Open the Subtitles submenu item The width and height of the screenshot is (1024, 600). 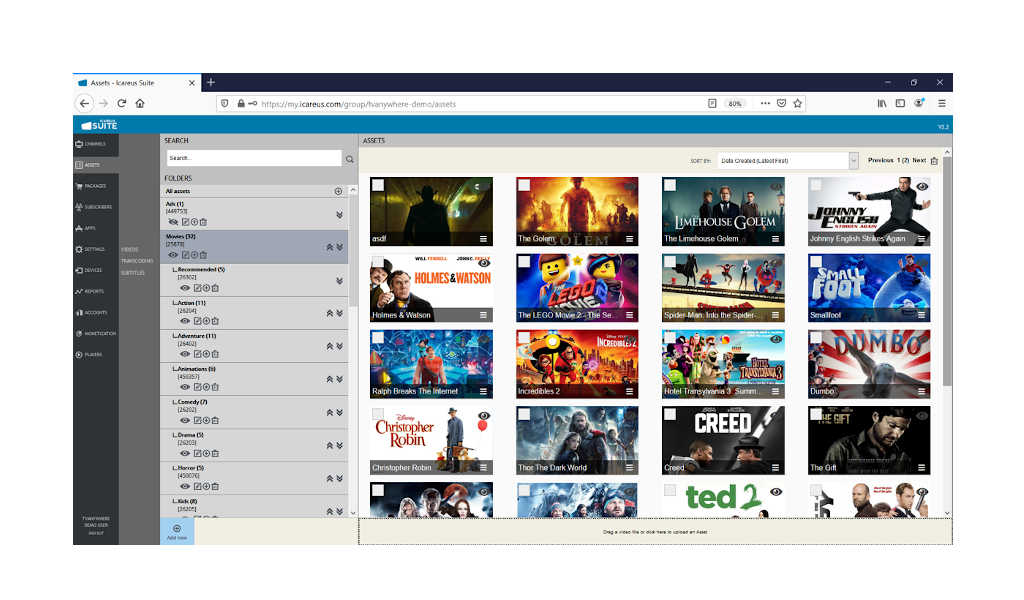click(x=133, y=273)
